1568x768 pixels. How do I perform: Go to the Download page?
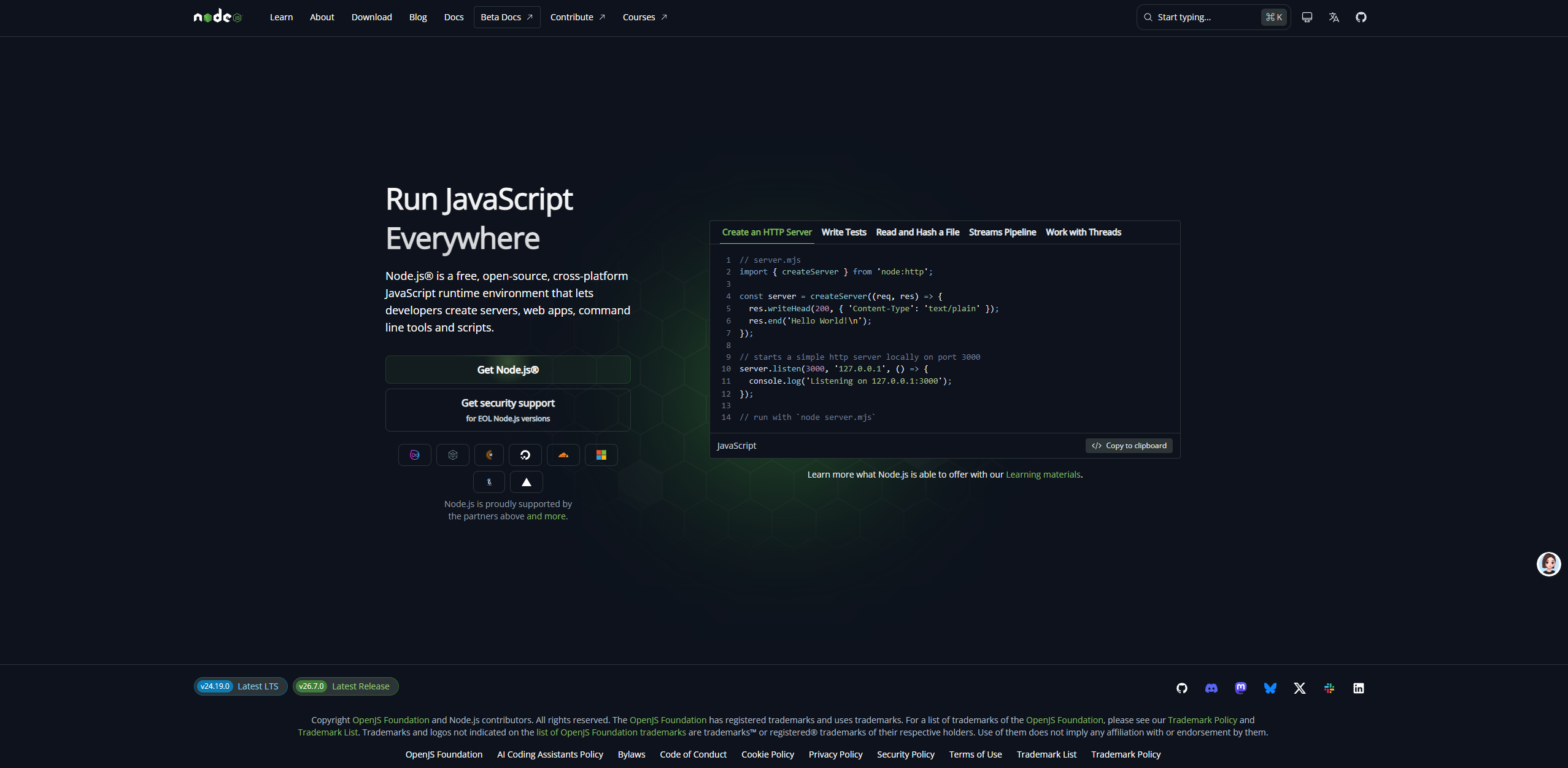372,17
